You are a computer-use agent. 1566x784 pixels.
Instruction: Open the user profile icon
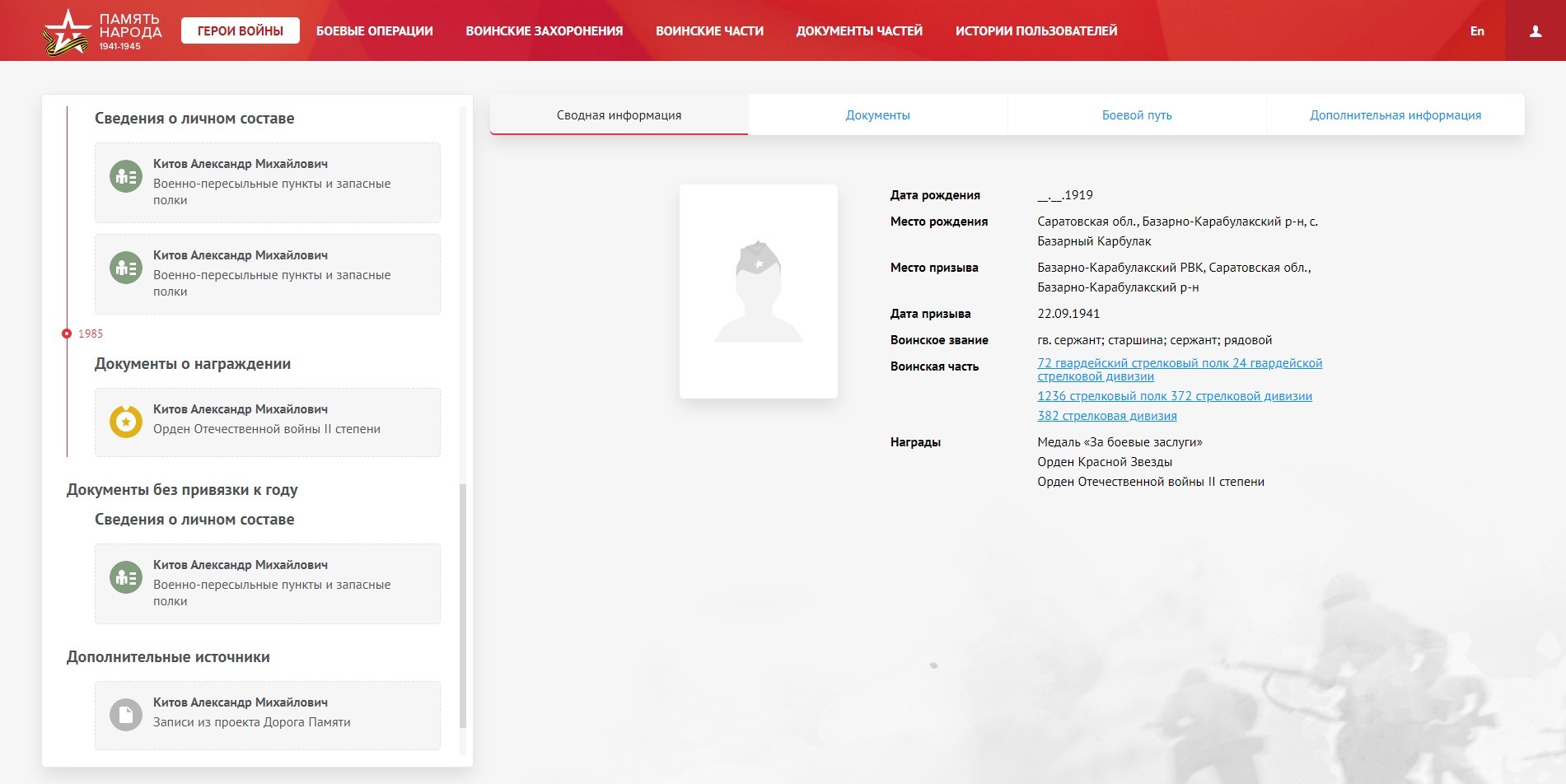pyautogui.click(x=1536, y=31)
